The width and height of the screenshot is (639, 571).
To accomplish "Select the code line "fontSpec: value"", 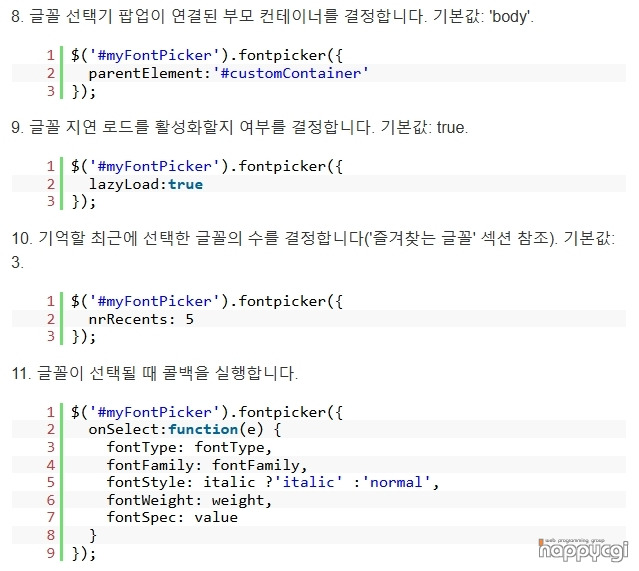I will [x=172, y=518].
